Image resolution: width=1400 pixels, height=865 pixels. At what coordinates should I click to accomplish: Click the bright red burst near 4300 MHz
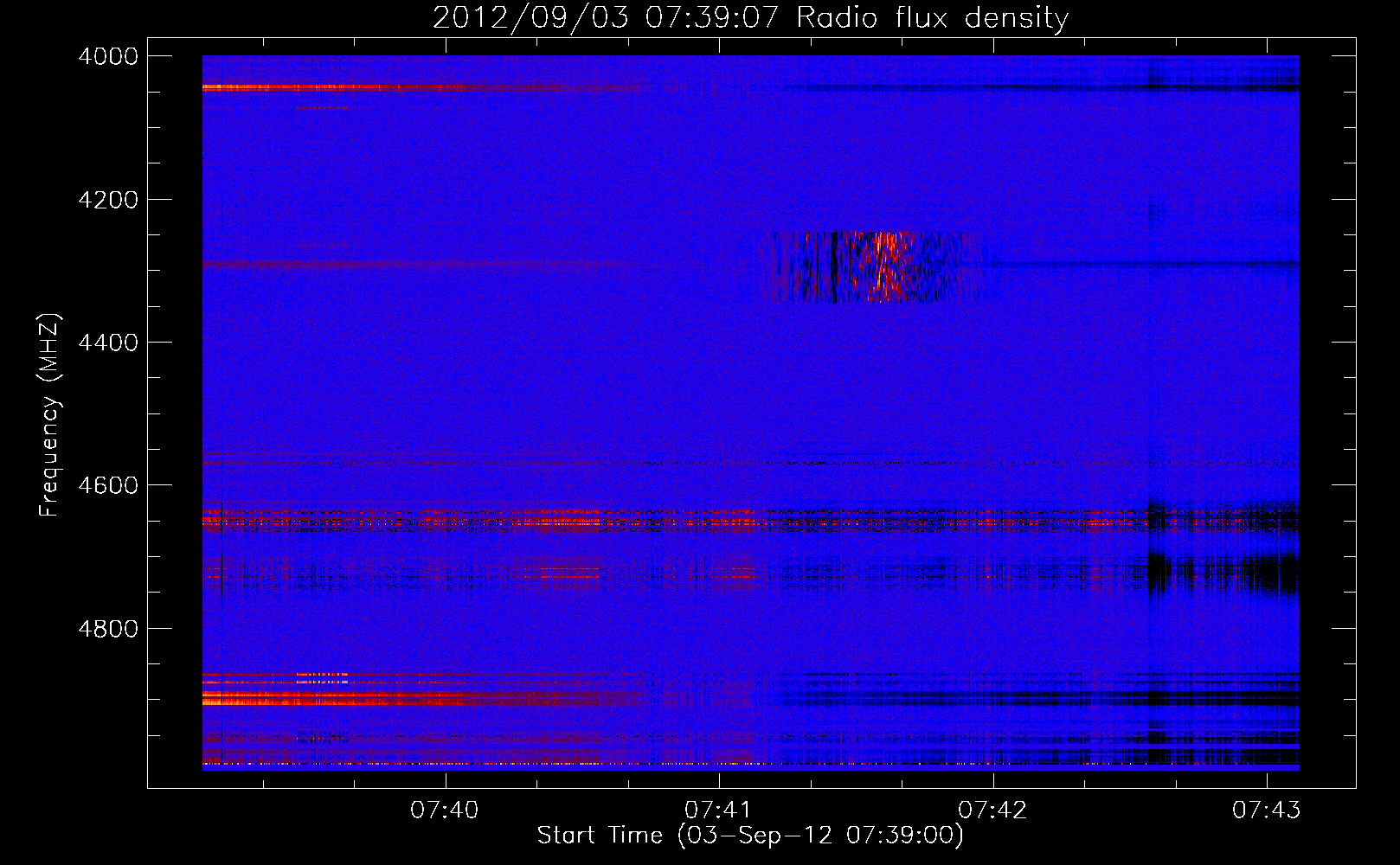tap(881, 266)
